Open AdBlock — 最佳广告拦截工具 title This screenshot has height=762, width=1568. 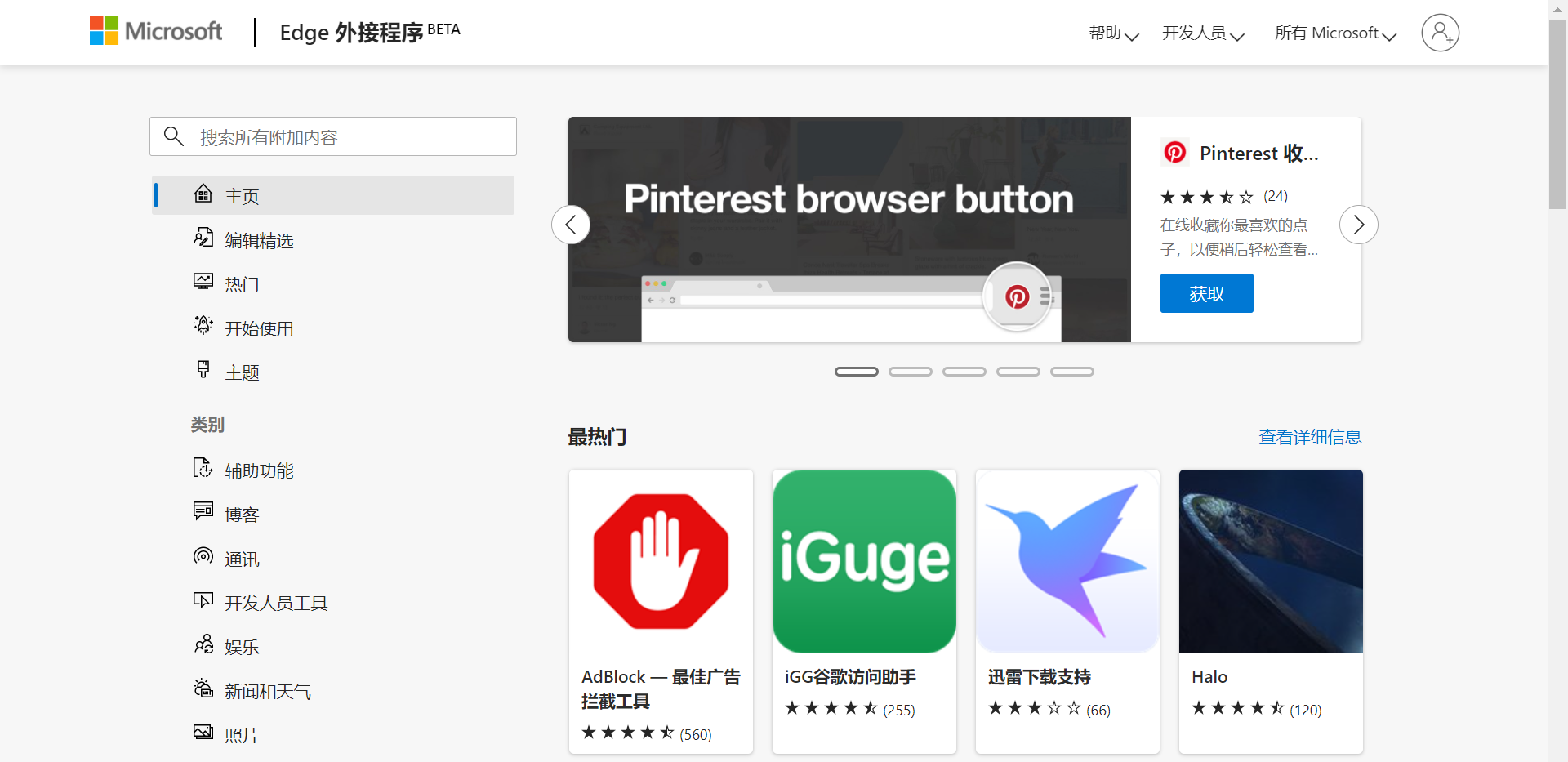coord(661,688)
